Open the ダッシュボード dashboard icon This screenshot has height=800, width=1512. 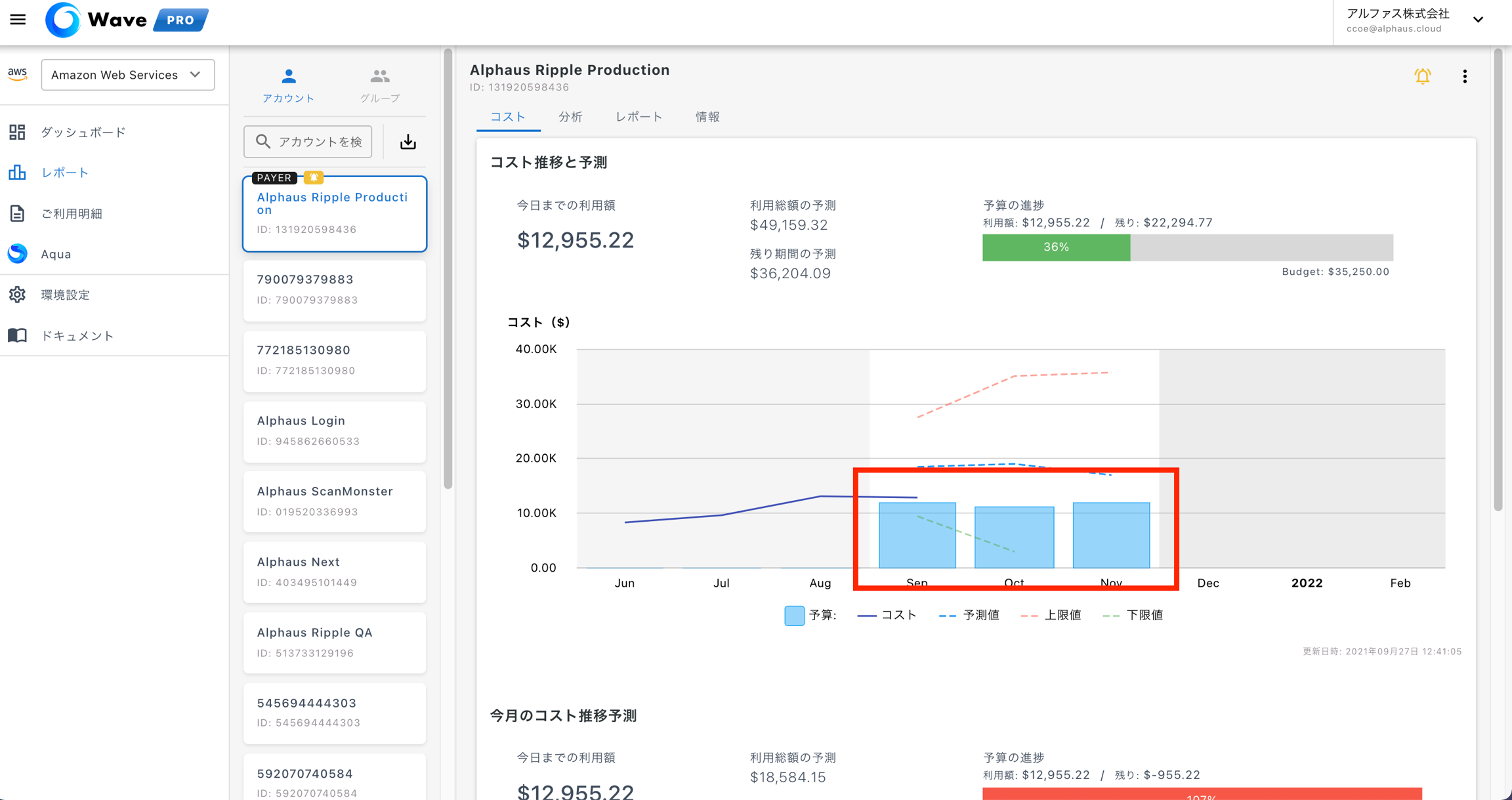pyautogui.click(x=17, y=132)
